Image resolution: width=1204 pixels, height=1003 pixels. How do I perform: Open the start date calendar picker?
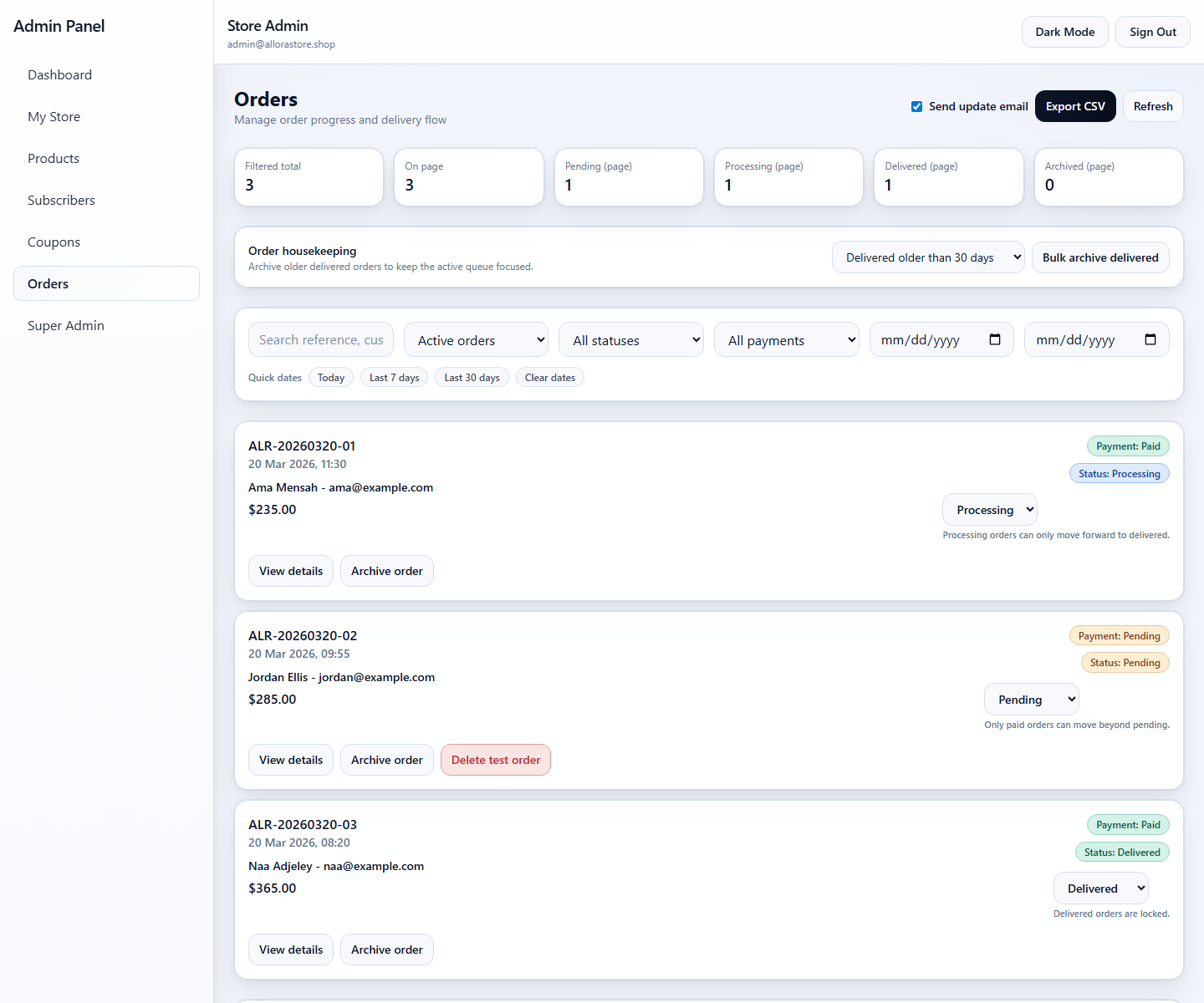tap(994, 339)
